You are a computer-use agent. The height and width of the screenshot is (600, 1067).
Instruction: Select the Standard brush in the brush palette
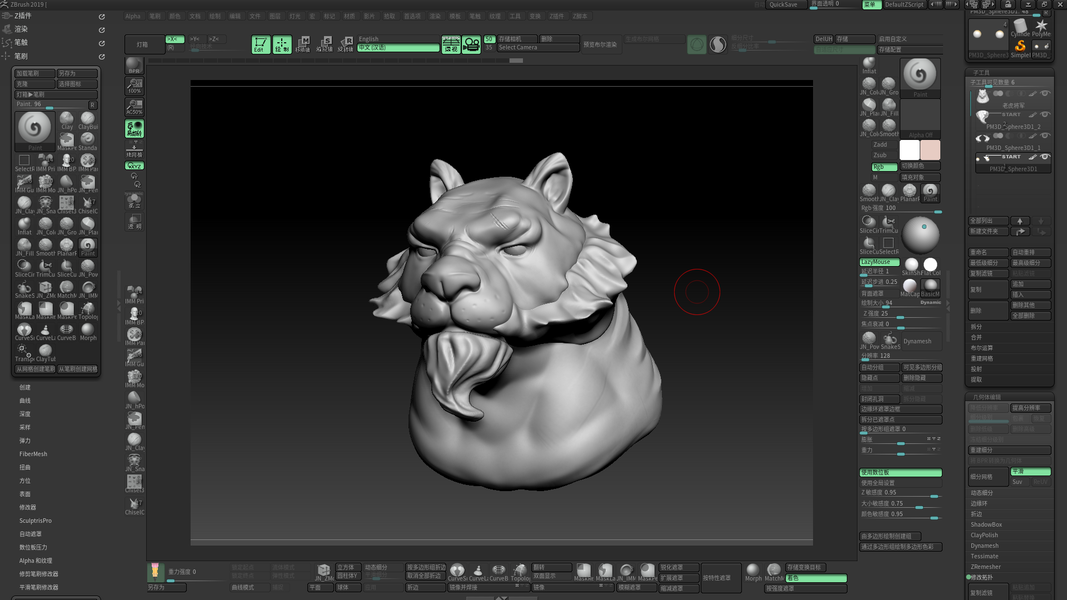coord(88,141)
